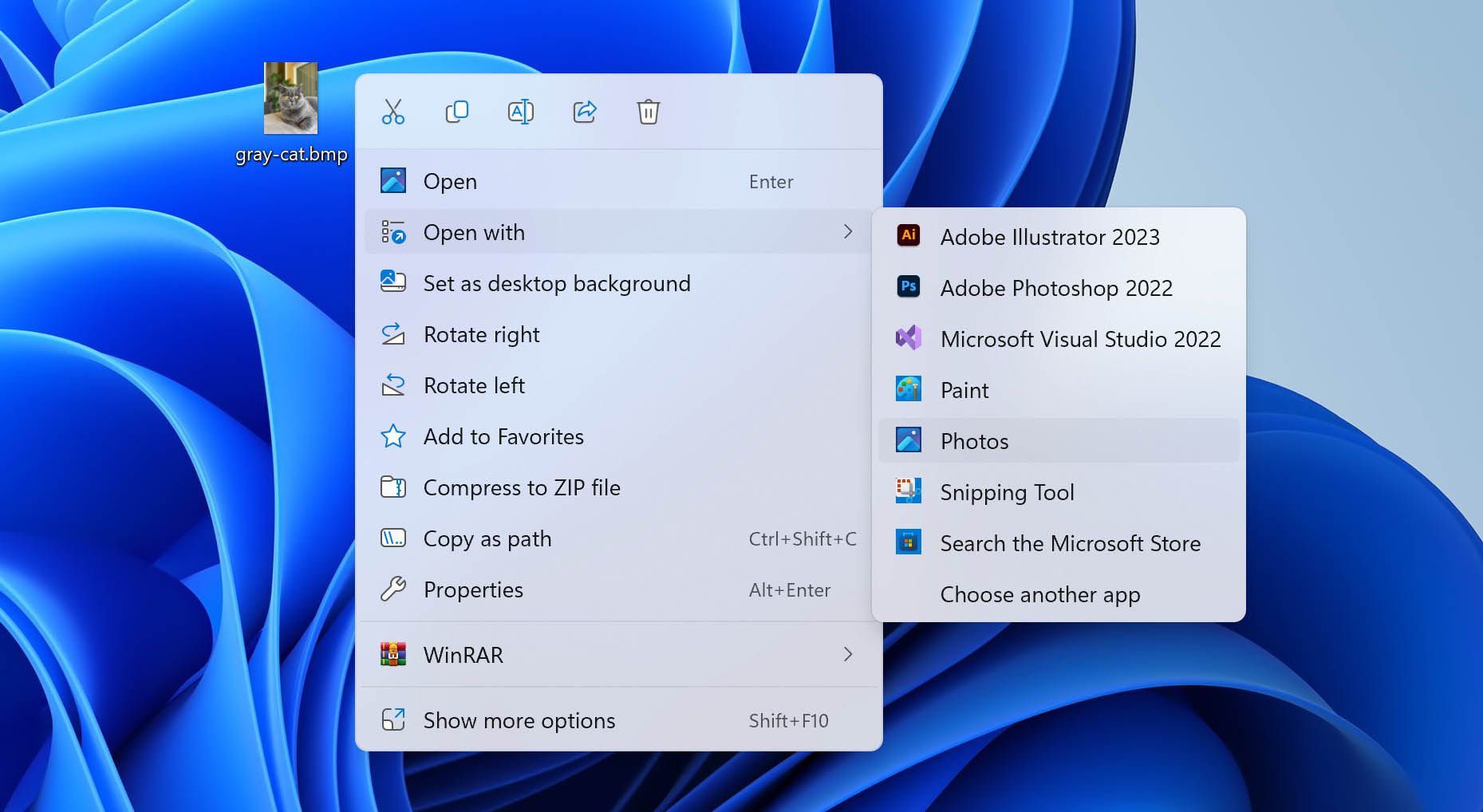Open with Snipping Tool

[x=1059, y=492]
